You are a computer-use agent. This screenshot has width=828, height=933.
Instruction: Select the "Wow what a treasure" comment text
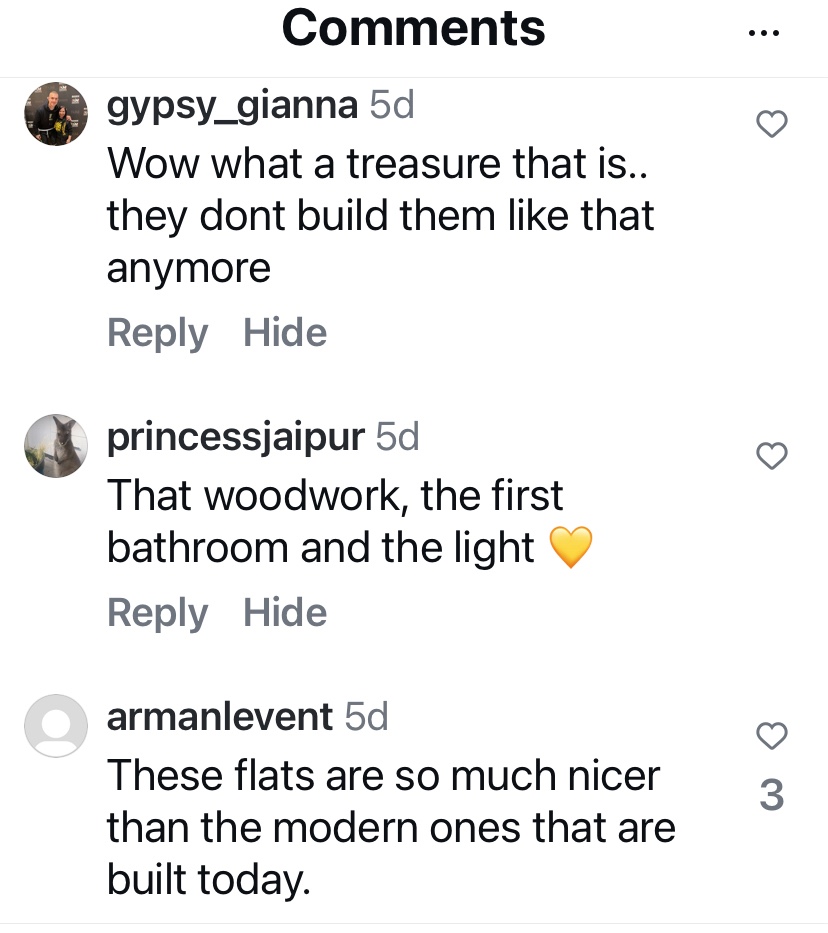click(x=380, y=216)
